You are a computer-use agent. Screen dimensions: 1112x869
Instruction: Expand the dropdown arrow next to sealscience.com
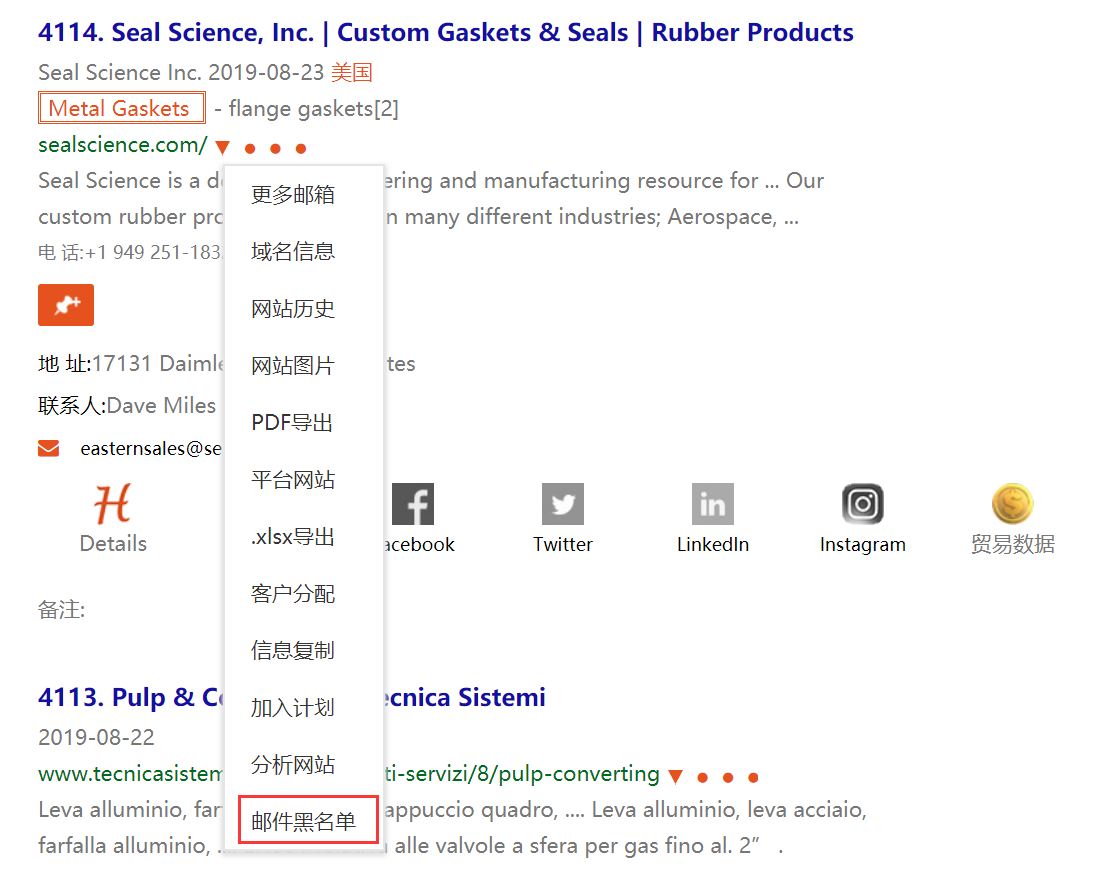223,148
